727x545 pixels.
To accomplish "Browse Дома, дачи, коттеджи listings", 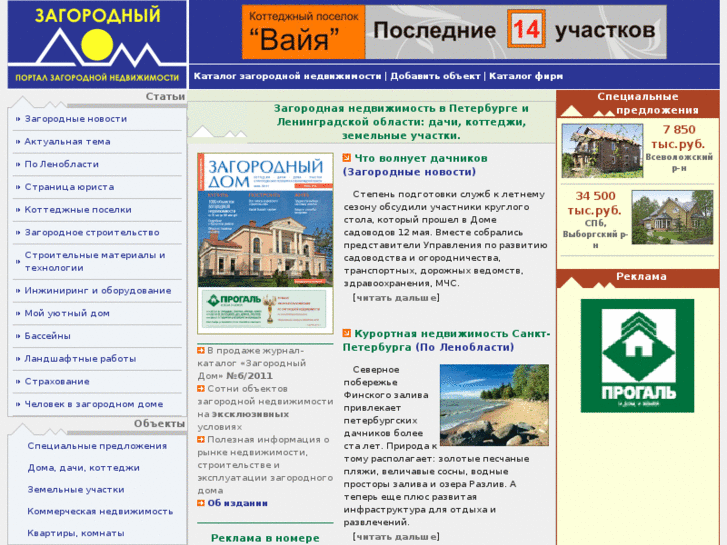I will 83,468.
